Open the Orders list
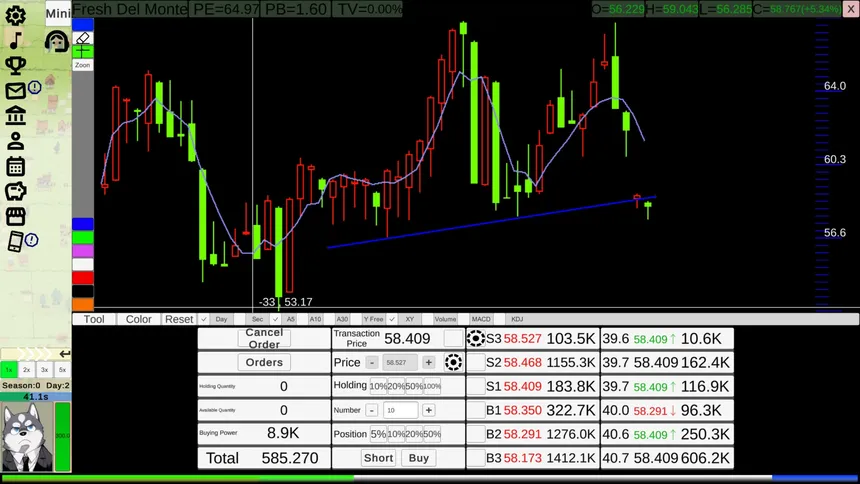 [264, 362]
